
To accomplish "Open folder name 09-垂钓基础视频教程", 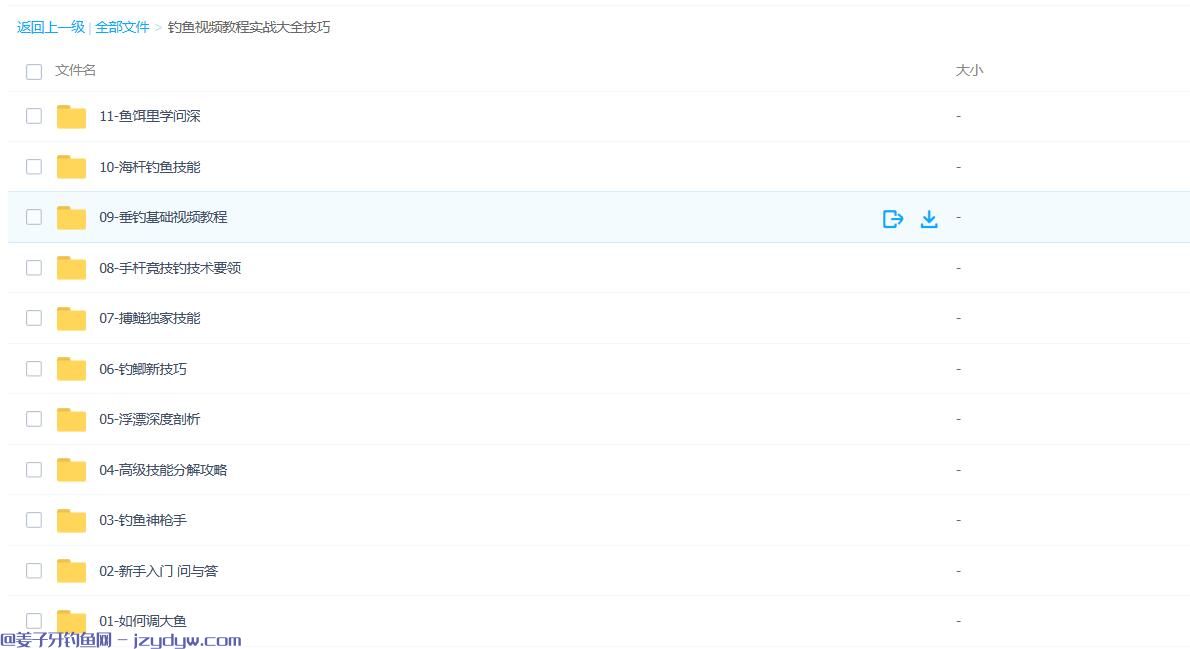I will (x=163, y=217).
